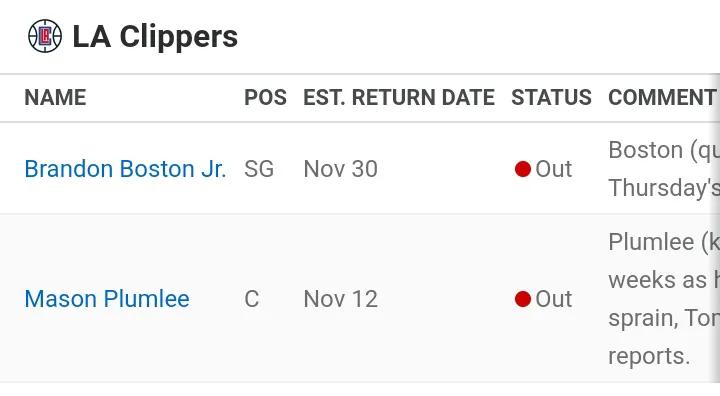Screen dimensions: 720x396
Task: Click the EST. RETURN DATE column header
Action: pyautogui.click(x=399, y=97)
